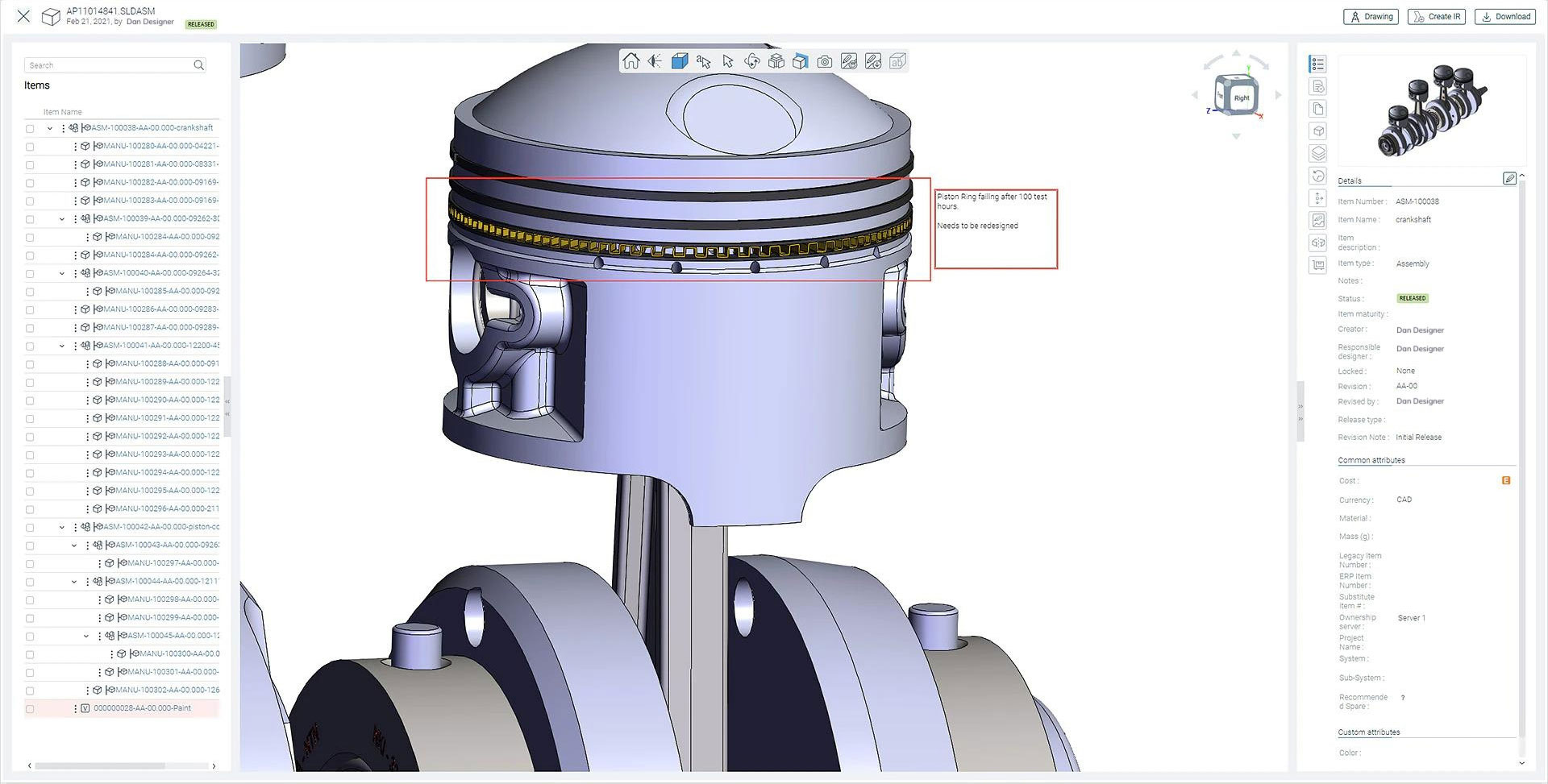Click the search magnifier in Items panel

pyautogui.click(x=198, y=65)
